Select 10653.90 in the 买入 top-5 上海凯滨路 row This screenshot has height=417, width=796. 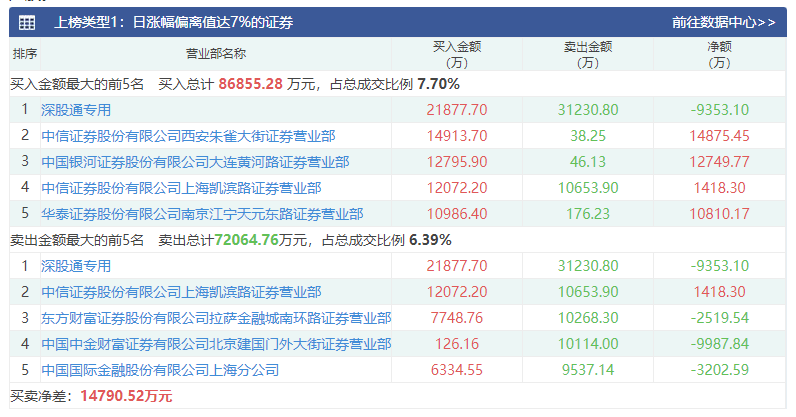coord(588,188)
